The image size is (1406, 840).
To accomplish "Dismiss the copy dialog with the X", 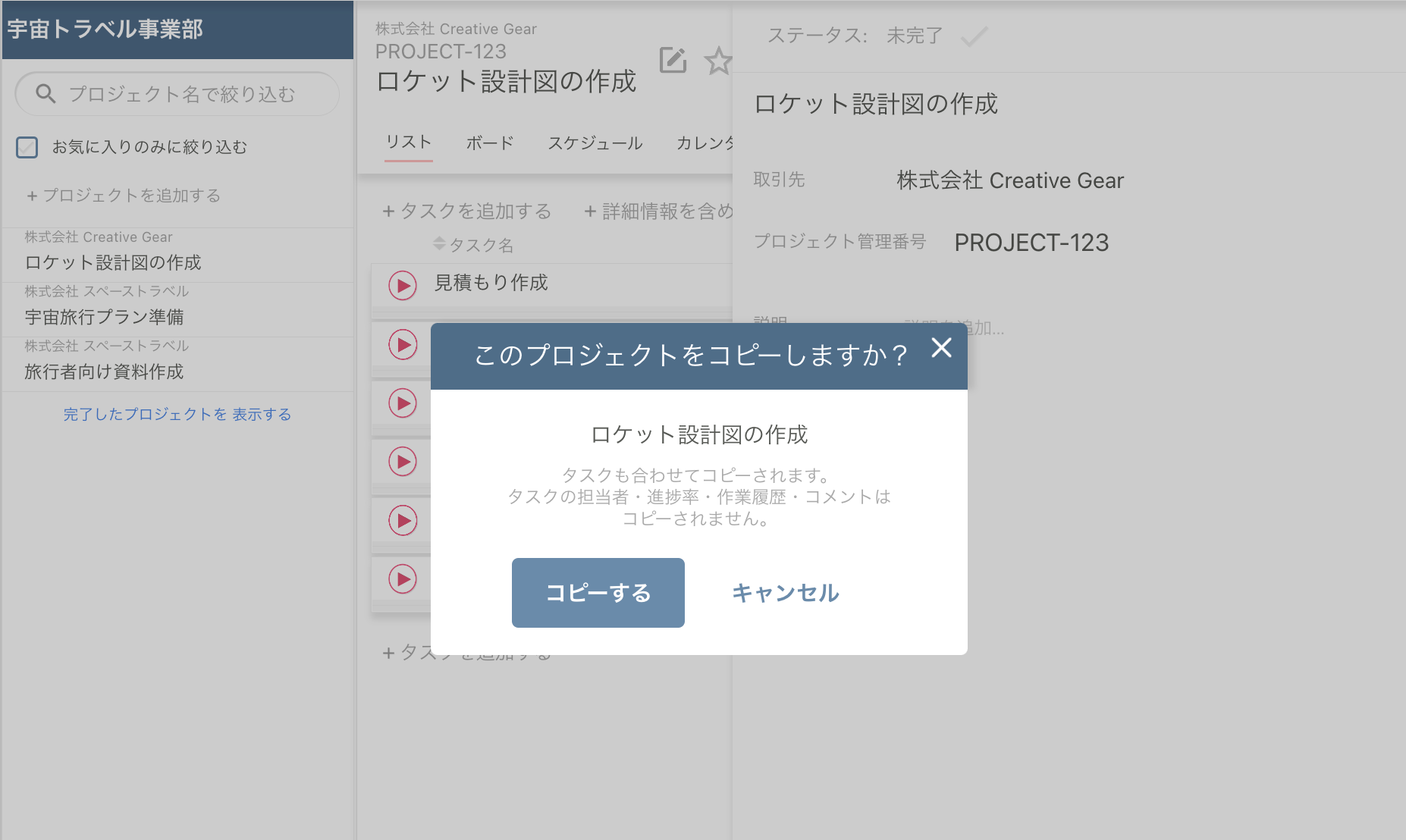I will pyautogui.click(x=941, y=349).
